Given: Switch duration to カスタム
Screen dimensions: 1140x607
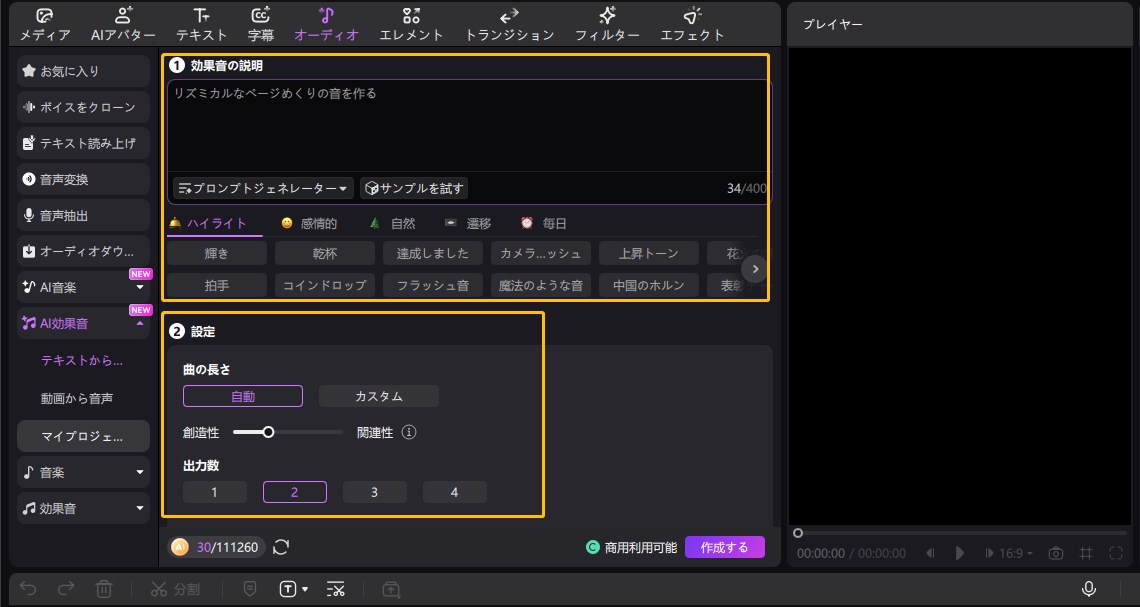Looking at the screenshot, I should [378, 395].
